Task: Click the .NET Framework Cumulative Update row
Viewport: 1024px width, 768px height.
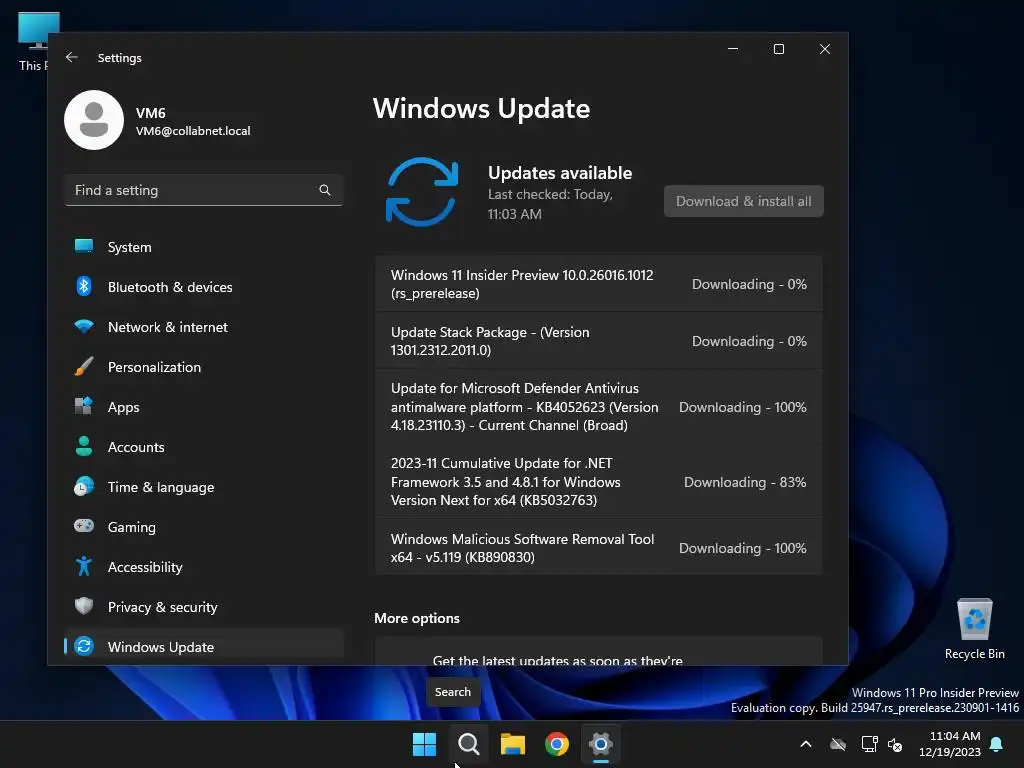Action: click(599, 482)
